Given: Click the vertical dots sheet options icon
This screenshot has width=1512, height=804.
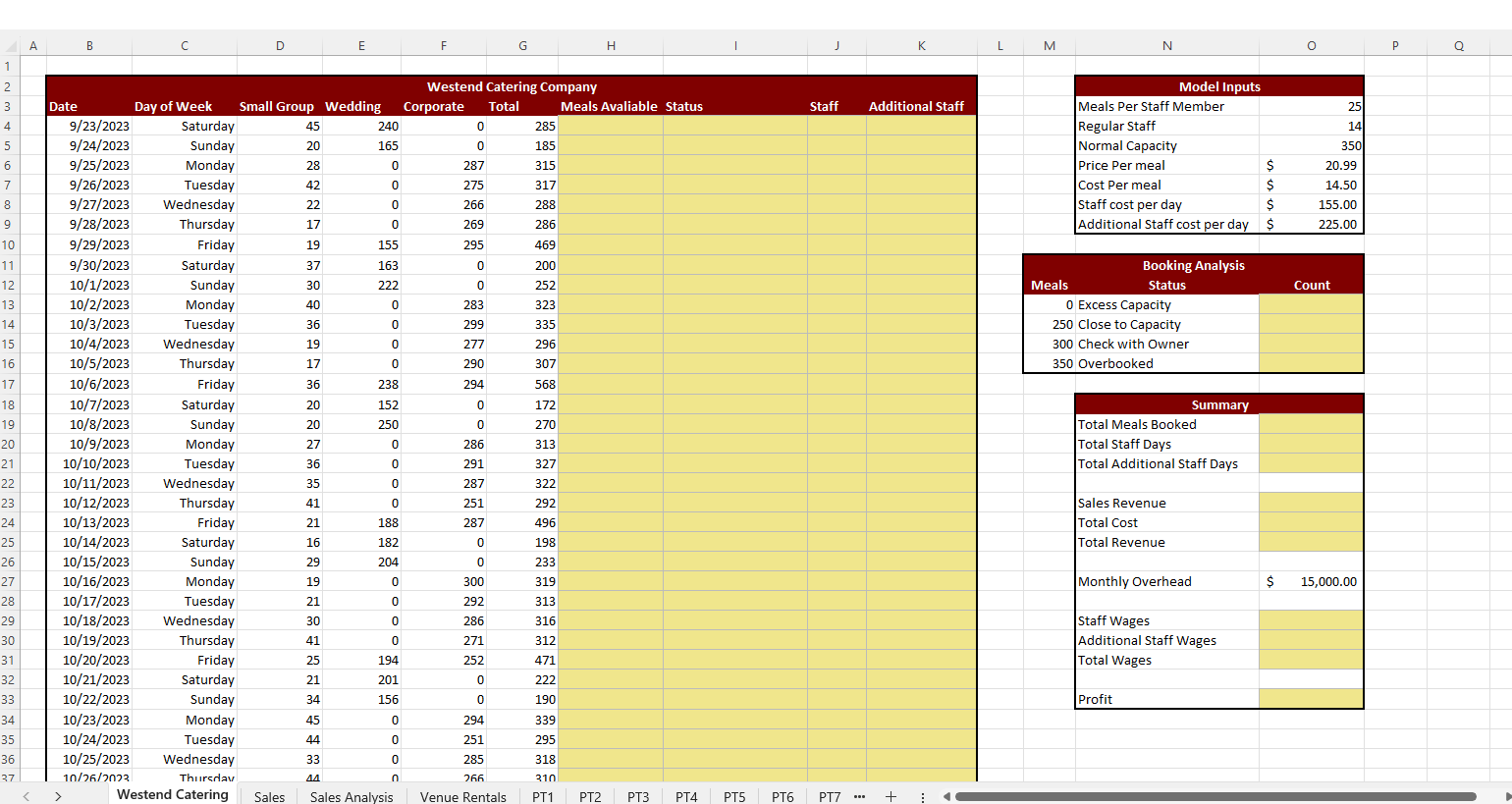Looking at the screenshot, I should [x=922, y=796].
